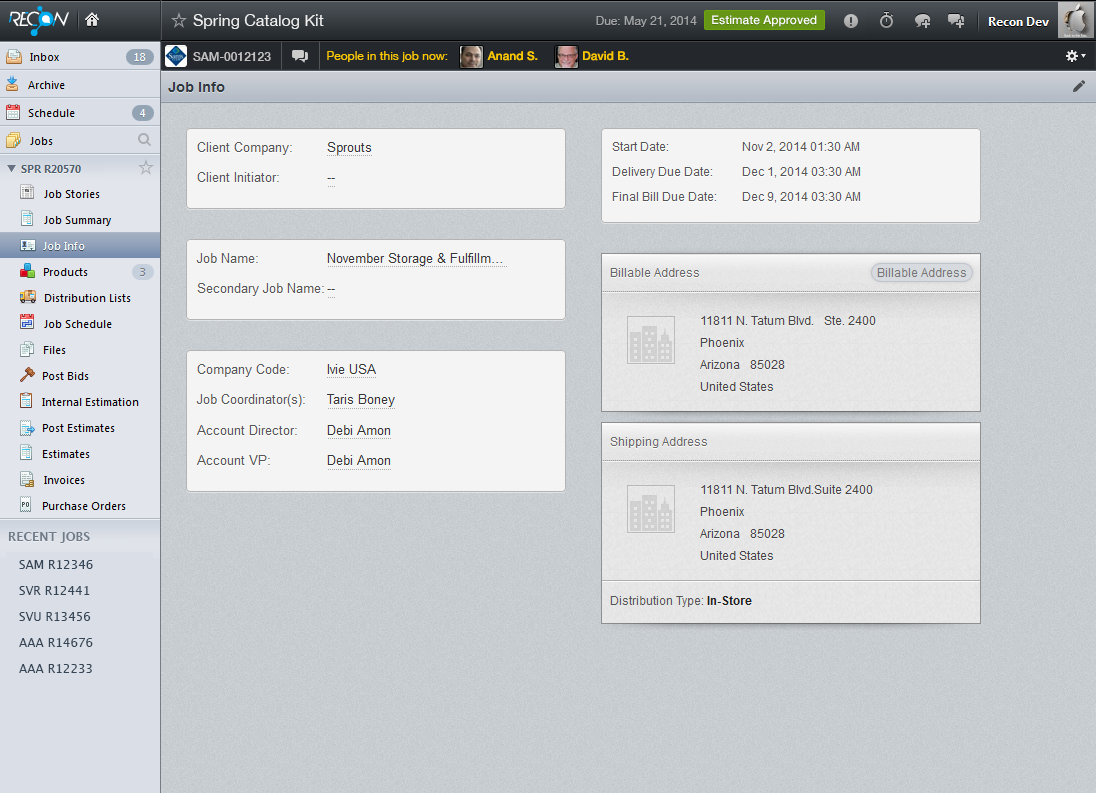The width and height of the screenshot is (1096, 793).
Task: Click the Estimate Approved status button
Action: point(764,20)
